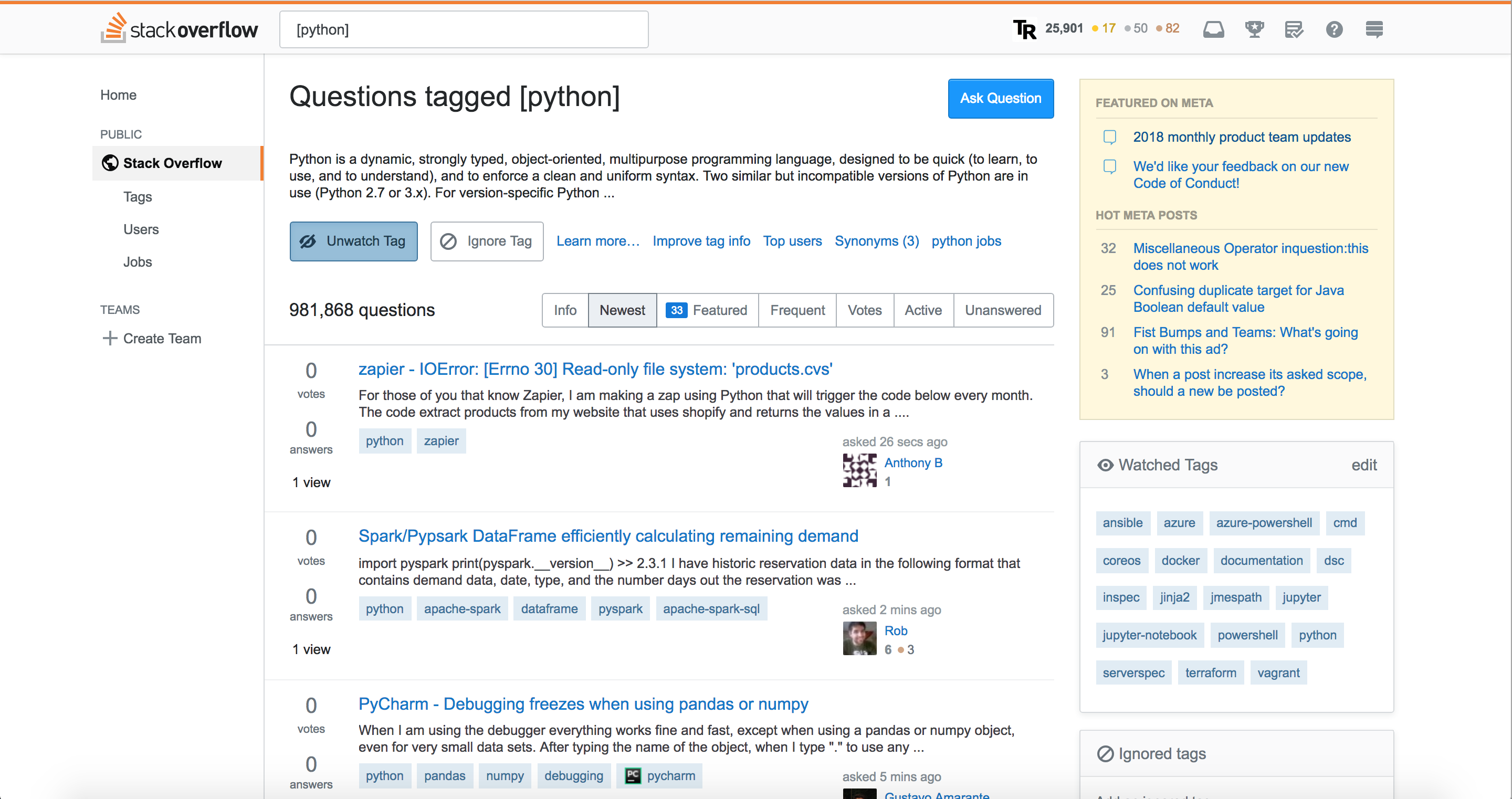Go to Home in sidebar

(118, 95)
